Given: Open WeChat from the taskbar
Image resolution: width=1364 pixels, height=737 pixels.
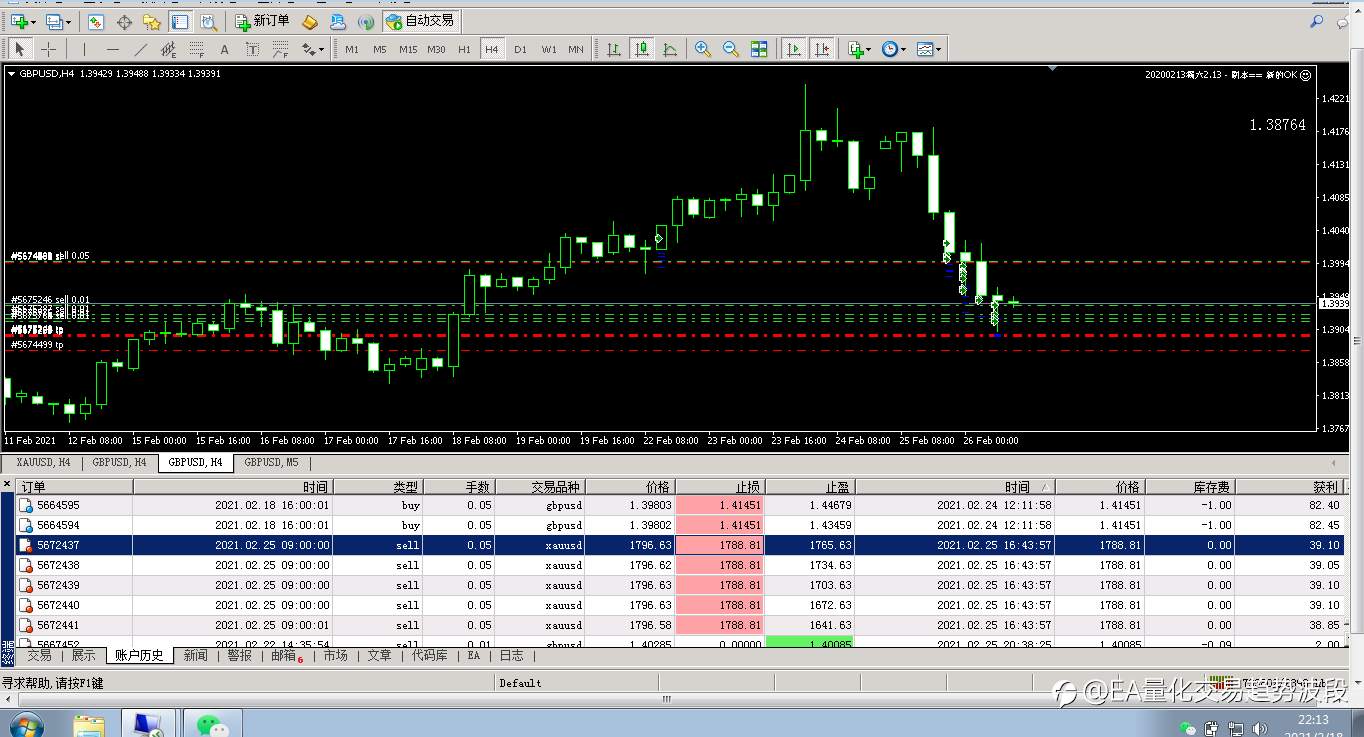Looking at the screenshot, I should click(x=211, y=724).
